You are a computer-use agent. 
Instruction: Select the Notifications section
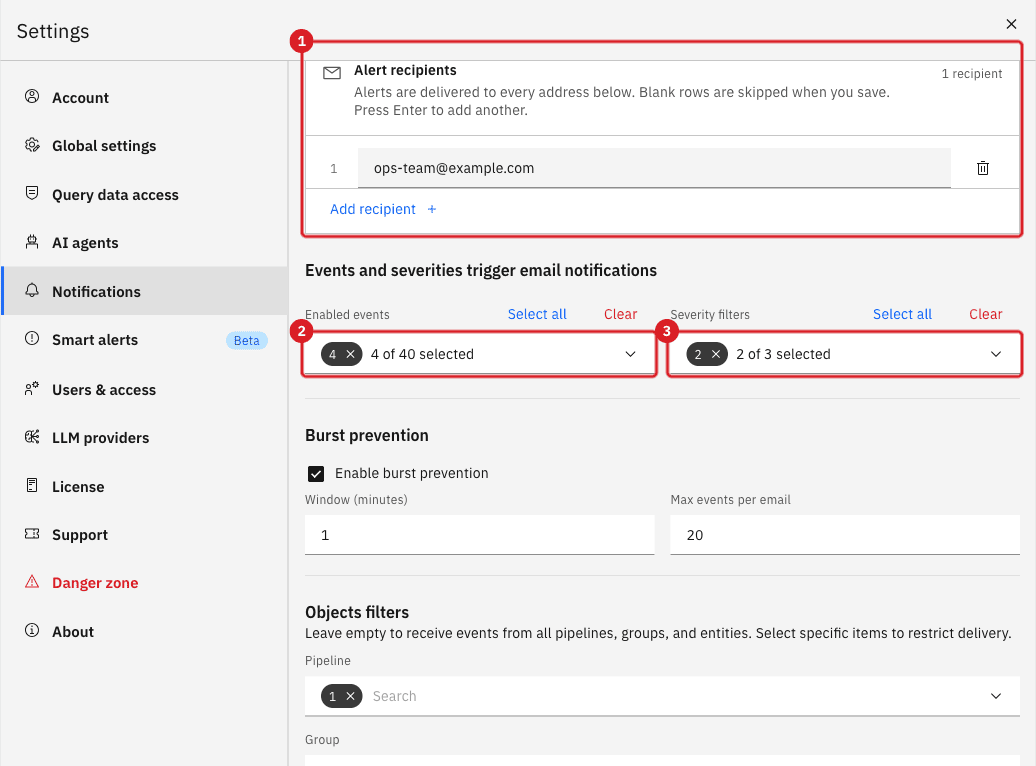point(144,291)
